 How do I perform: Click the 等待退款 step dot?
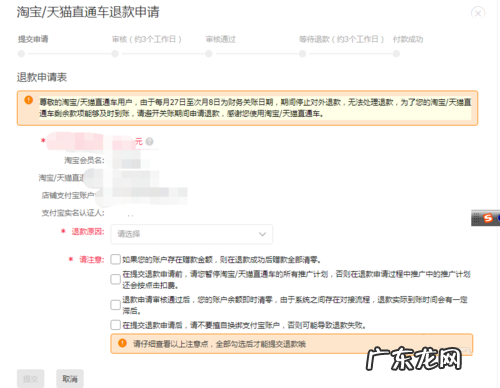point(302,54)
